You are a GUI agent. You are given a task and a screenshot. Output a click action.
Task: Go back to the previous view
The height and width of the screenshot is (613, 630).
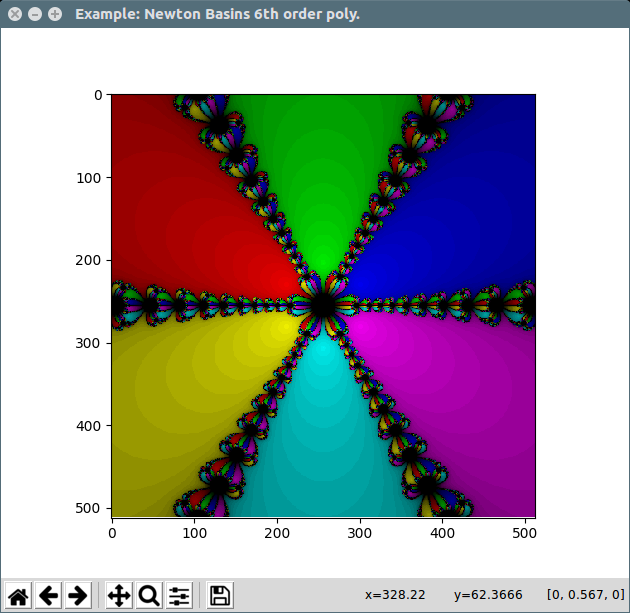pyautogui.click(x=48, y=596)
